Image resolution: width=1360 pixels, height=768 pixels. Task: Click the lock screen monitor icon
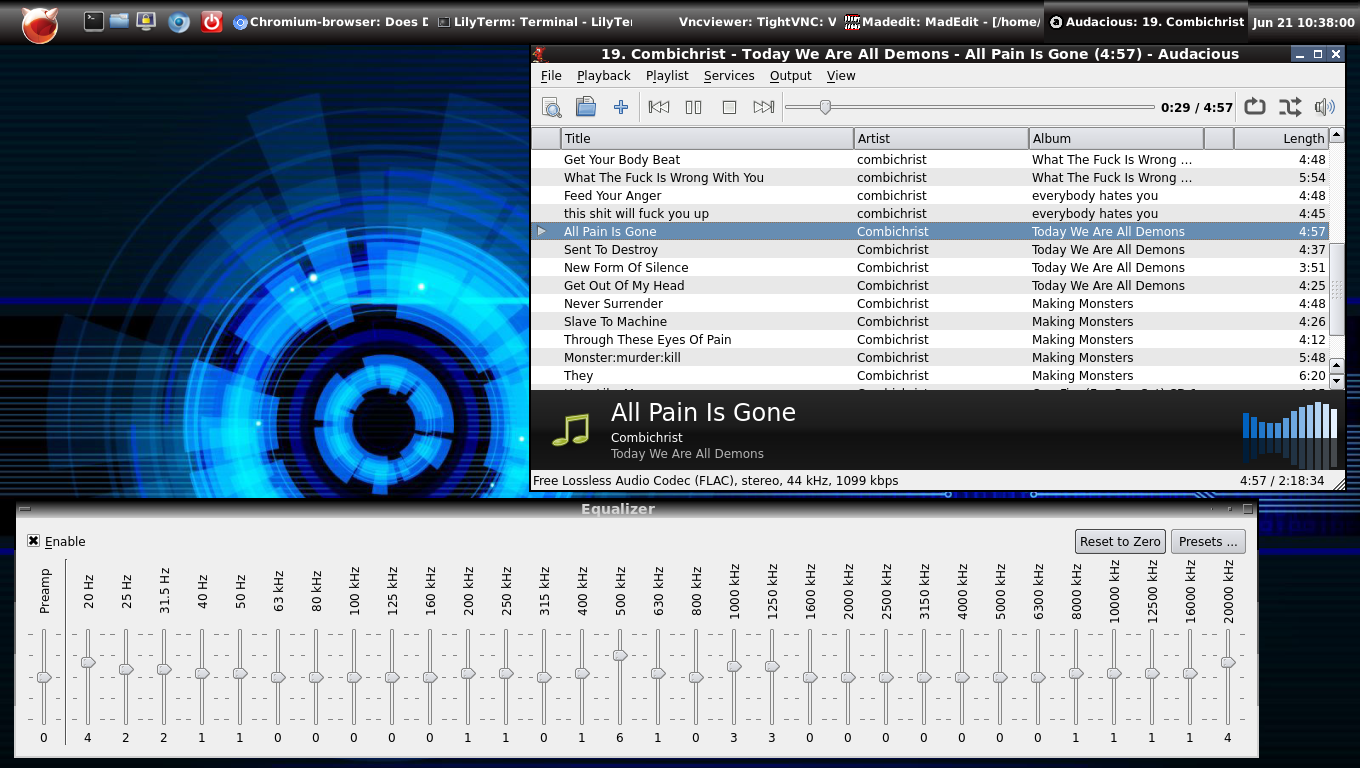click(146, 21)
